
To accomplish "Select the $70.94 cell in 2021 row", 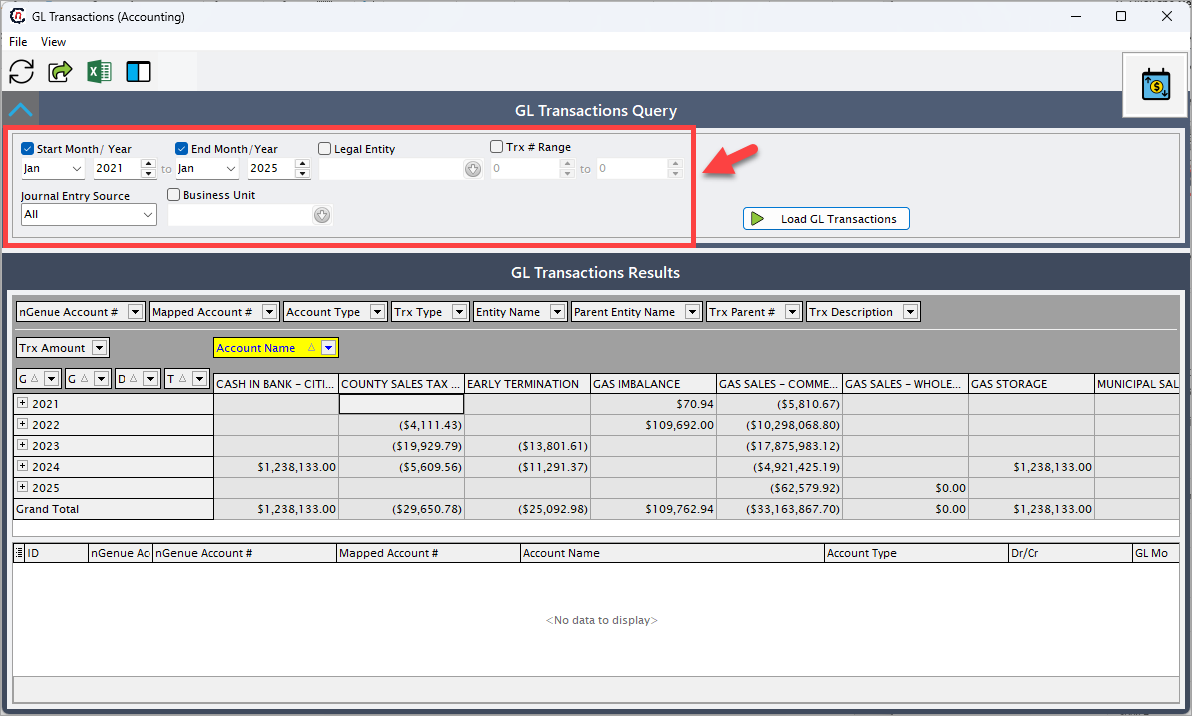I will coord(654,404).
